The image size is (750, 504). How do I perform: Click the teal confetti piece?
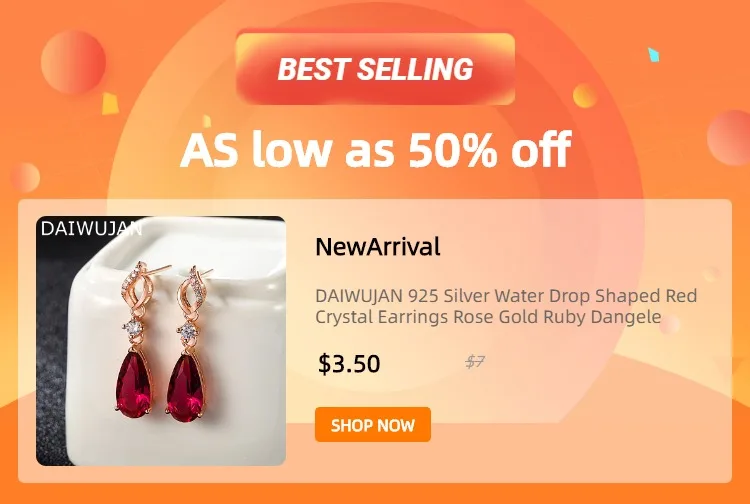(x=653, y=55)
